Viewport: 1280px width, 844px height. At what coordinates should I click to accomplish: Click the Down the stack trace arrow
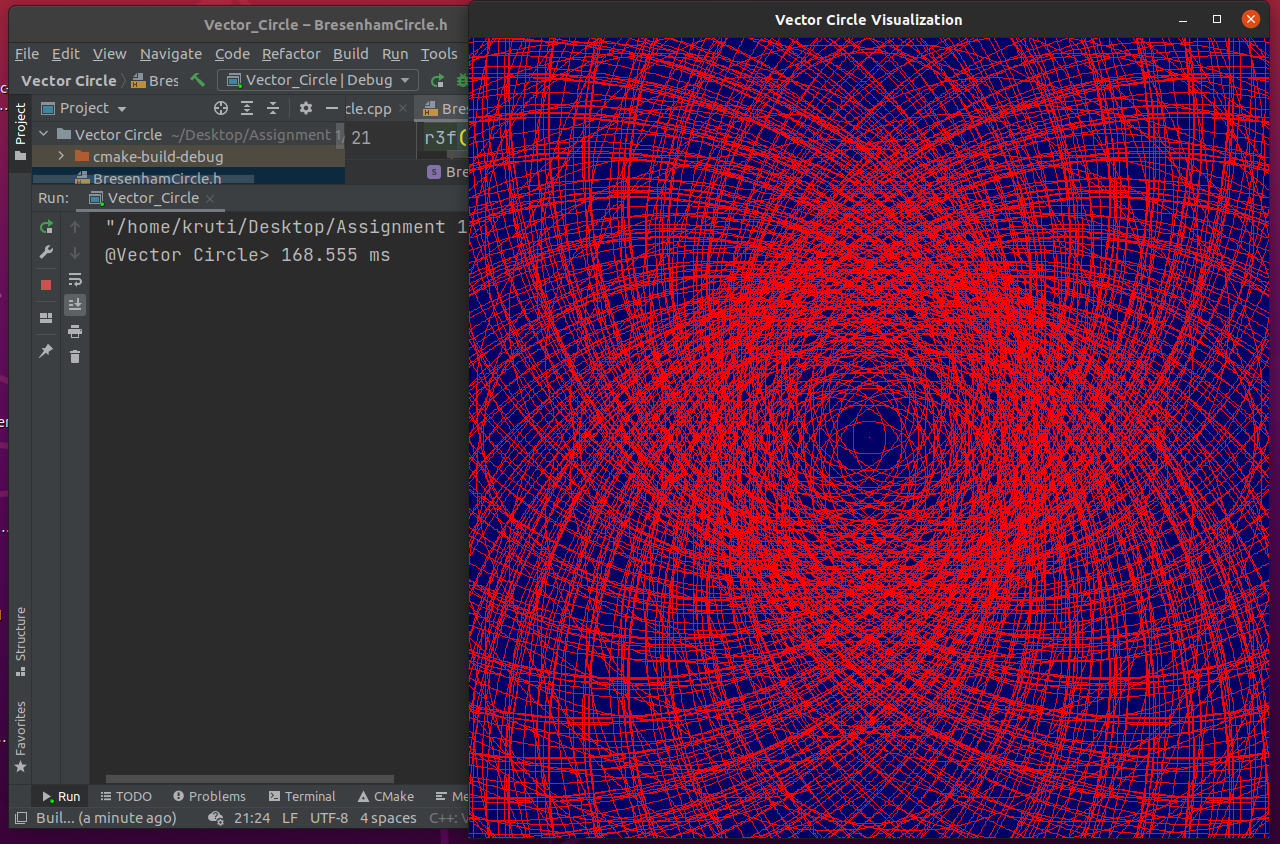pyautogui.click(x=75, y=253)
